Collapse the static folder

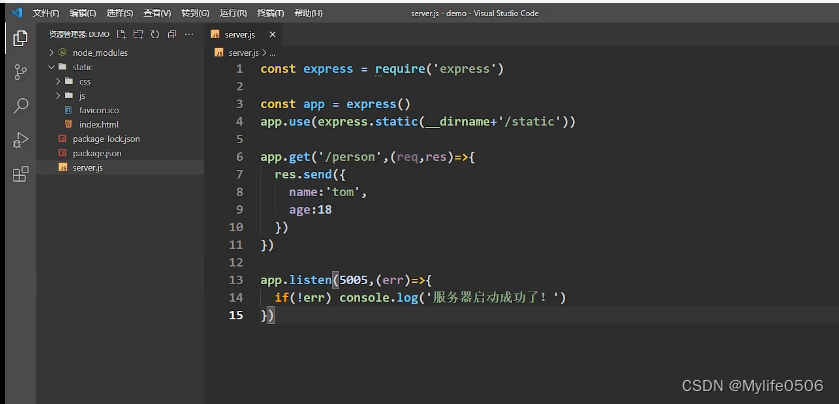[x=82, y=67]
